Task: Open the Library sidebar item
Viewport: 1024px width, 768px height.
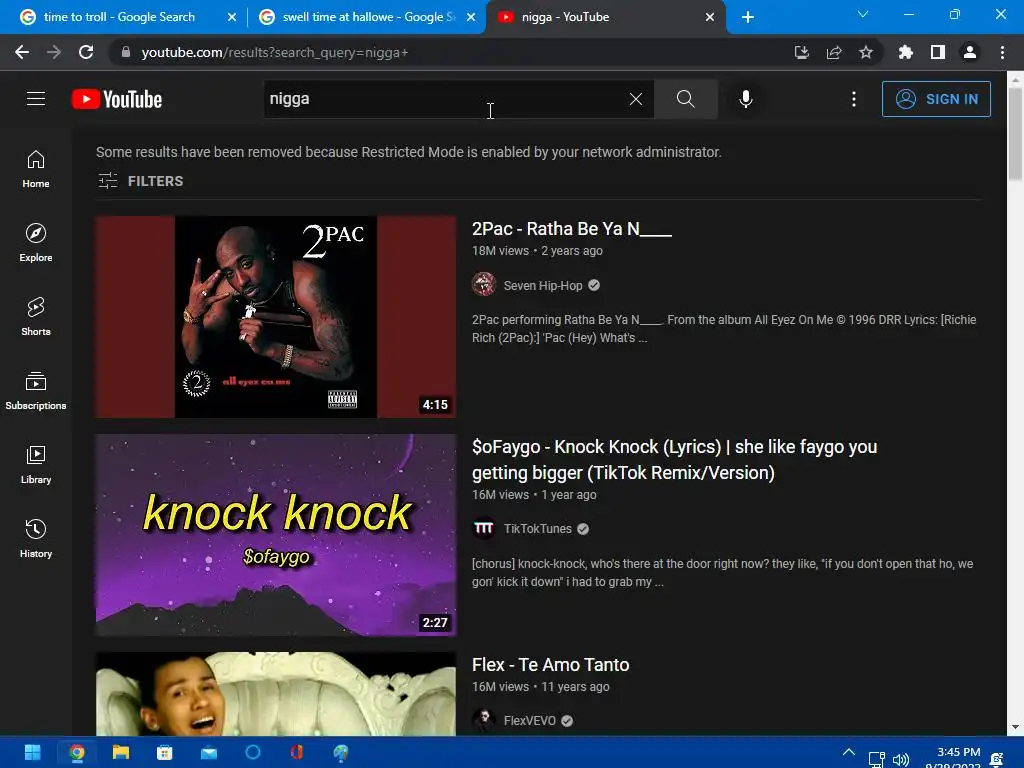Action: point(36,464)
